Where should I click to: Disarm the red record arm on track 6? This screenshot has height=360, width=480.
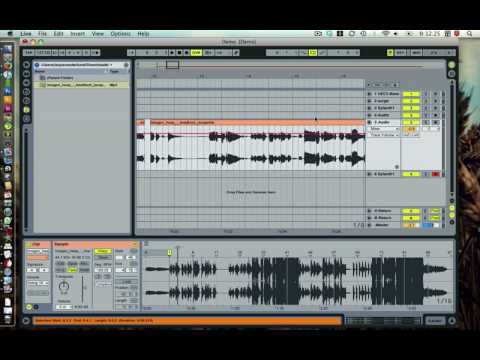435,174
